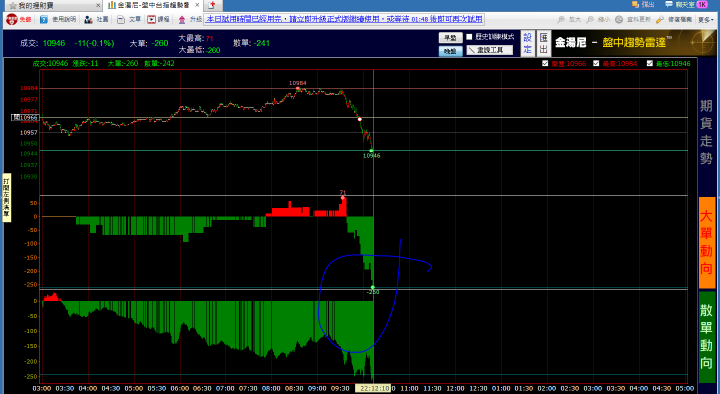The height and width of the screenshot is (394, 720).
Task: Click the 升級 upgrade icon
Action: pos(182,20)
